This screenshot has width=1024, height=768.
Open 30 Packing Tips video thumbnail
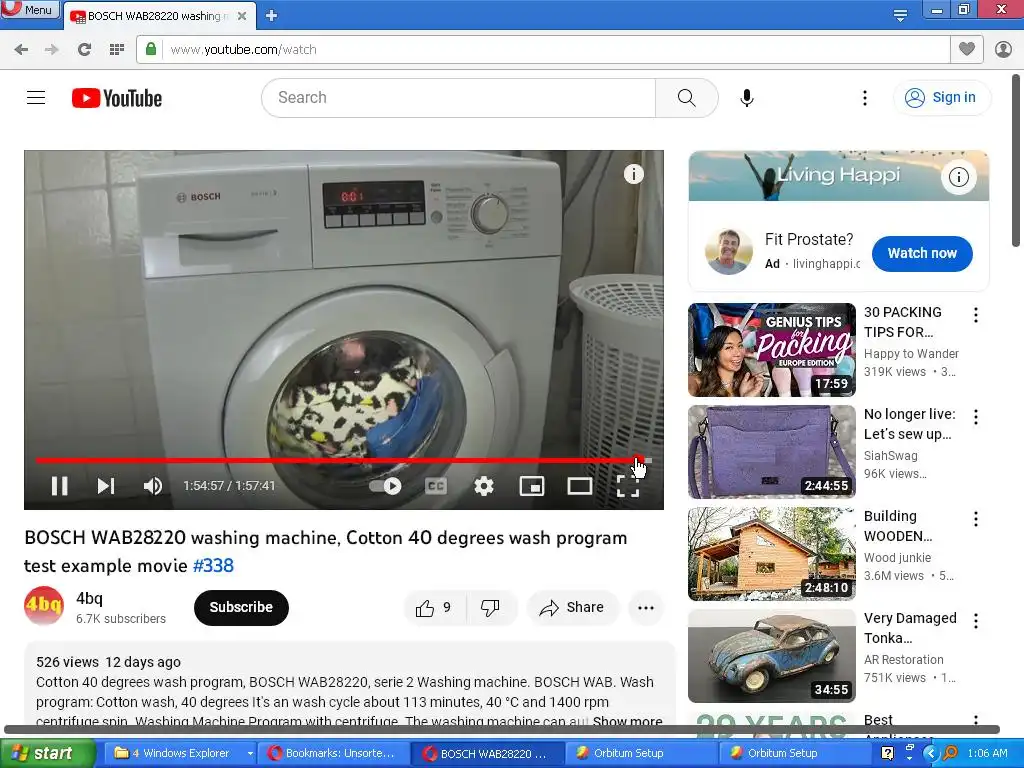point(772,350)
